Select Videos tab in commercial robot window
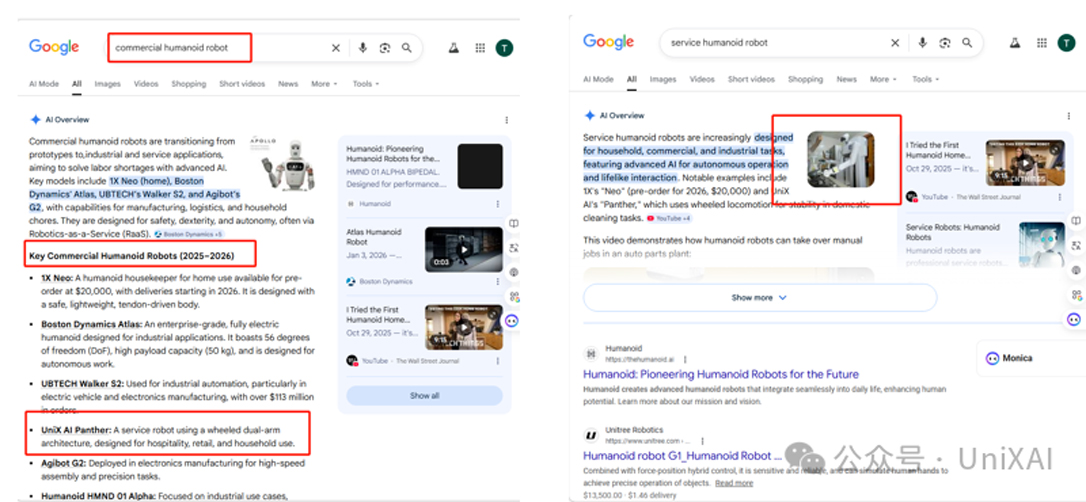Screen dimensions: 1086x502 tap(146, 84)
